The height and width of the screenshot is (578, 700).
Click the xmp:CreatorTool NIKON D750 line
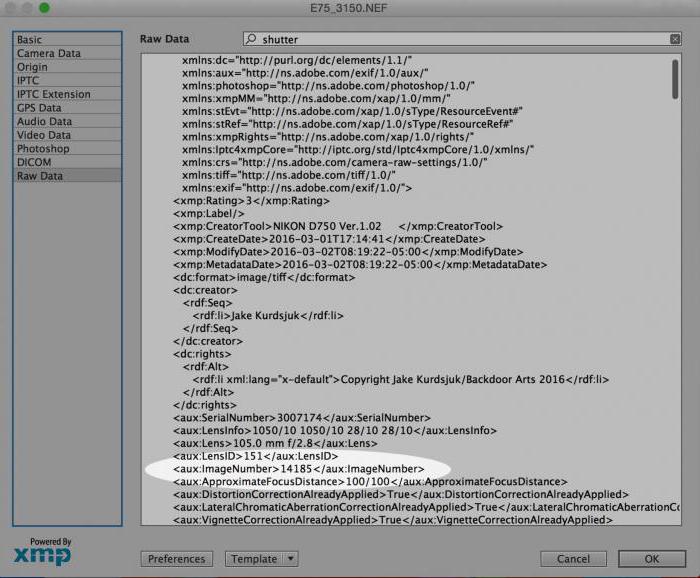[338, 226]
